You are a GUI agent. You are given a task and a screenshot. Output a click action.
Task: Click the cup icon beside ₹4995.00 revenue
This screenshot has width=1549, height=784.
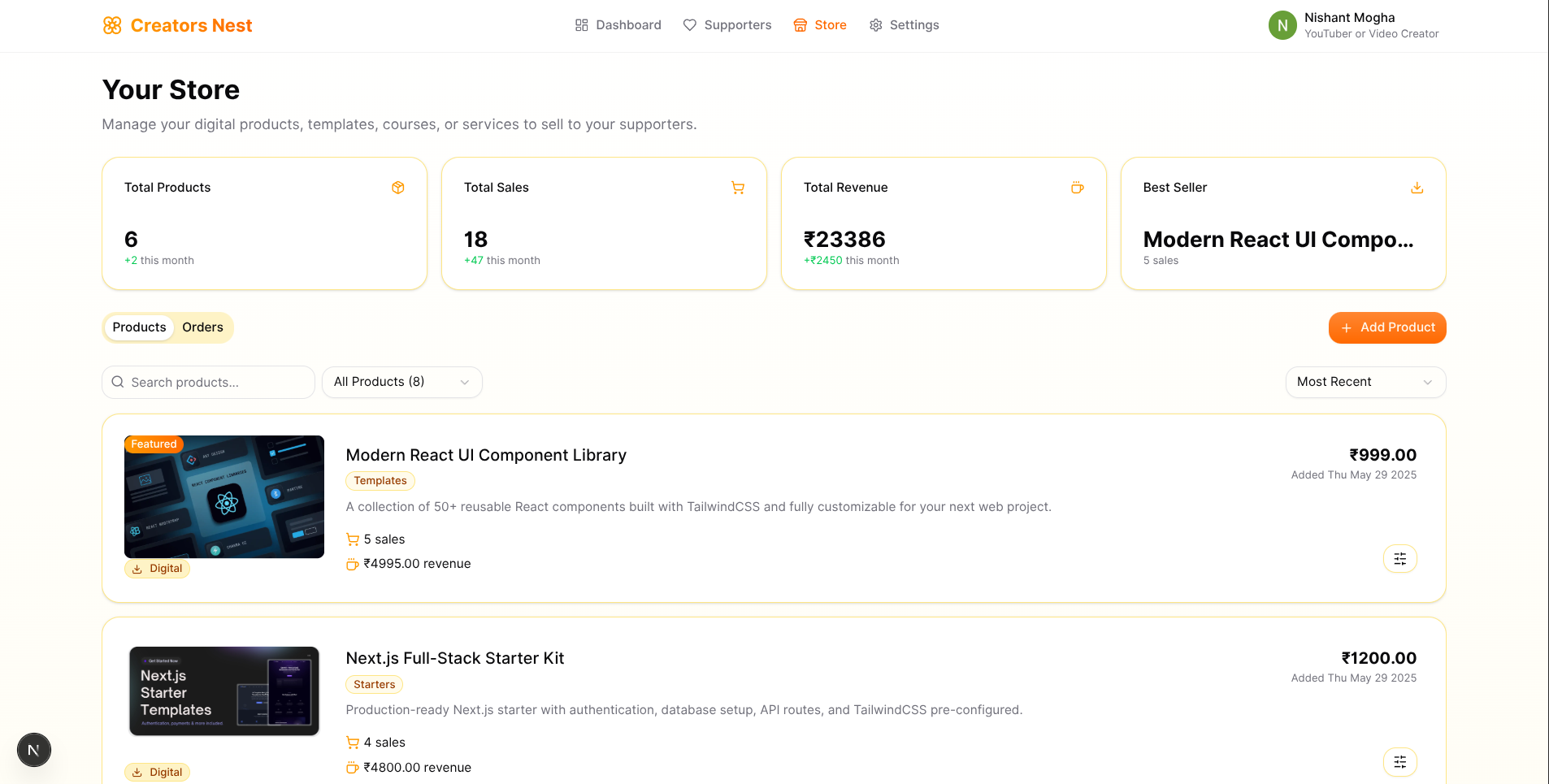pyautogui.click(x=353, y=564)
